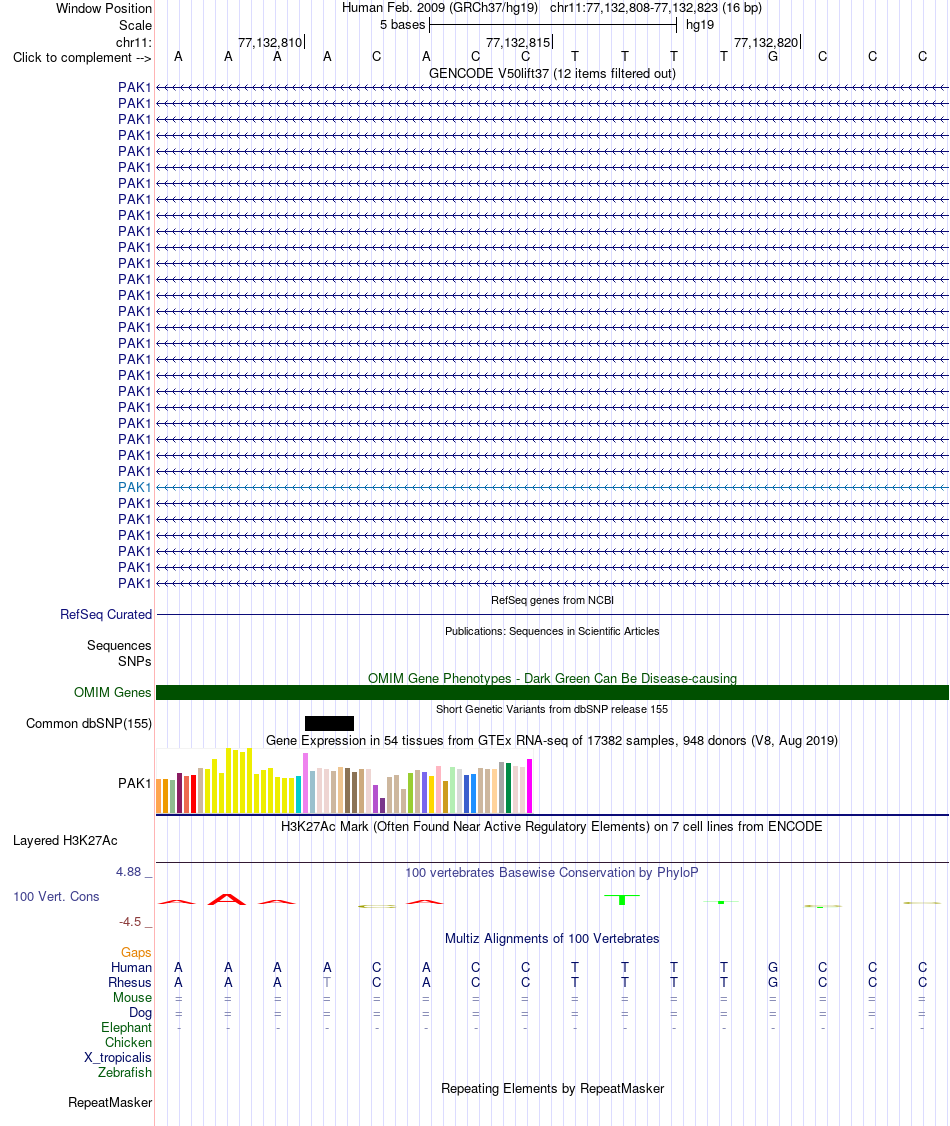Click the tall green PhyloP conservation bar
Viewport: 950px width, 1126px height.
(622, 900)
